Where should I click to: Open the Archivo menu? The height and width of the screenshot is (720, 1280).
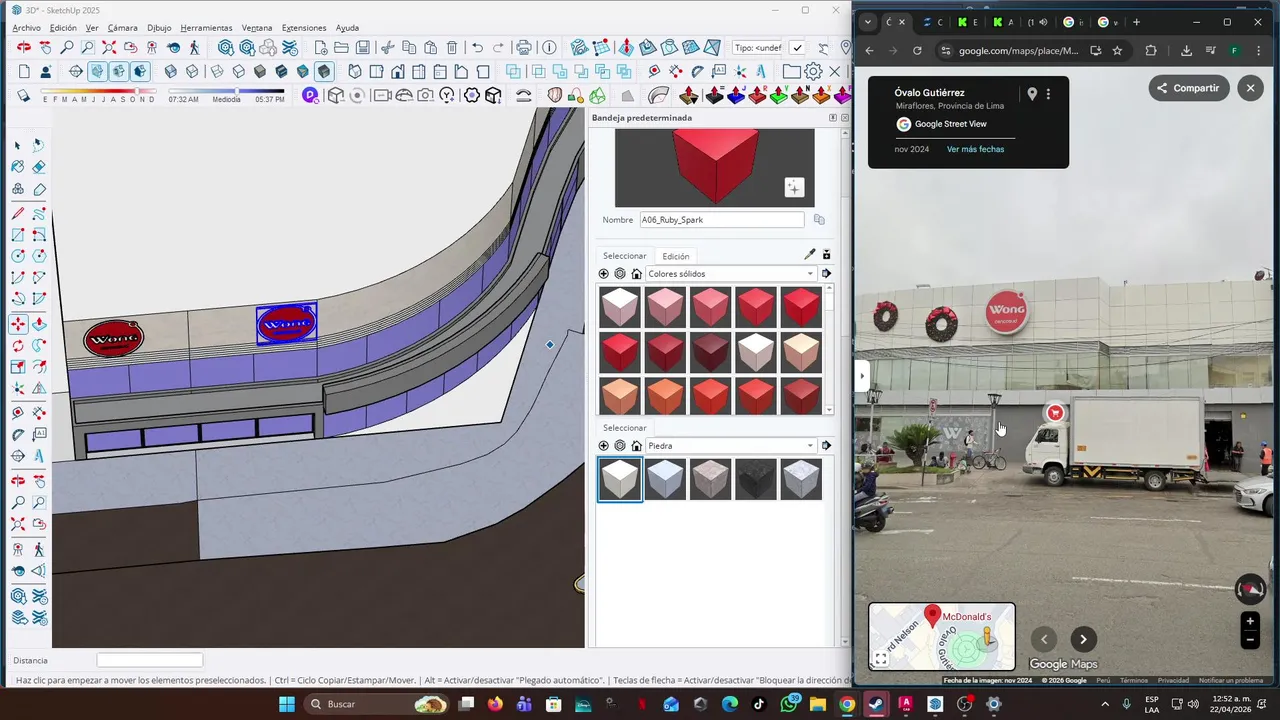pyautogui.click(x=27, y=28)
